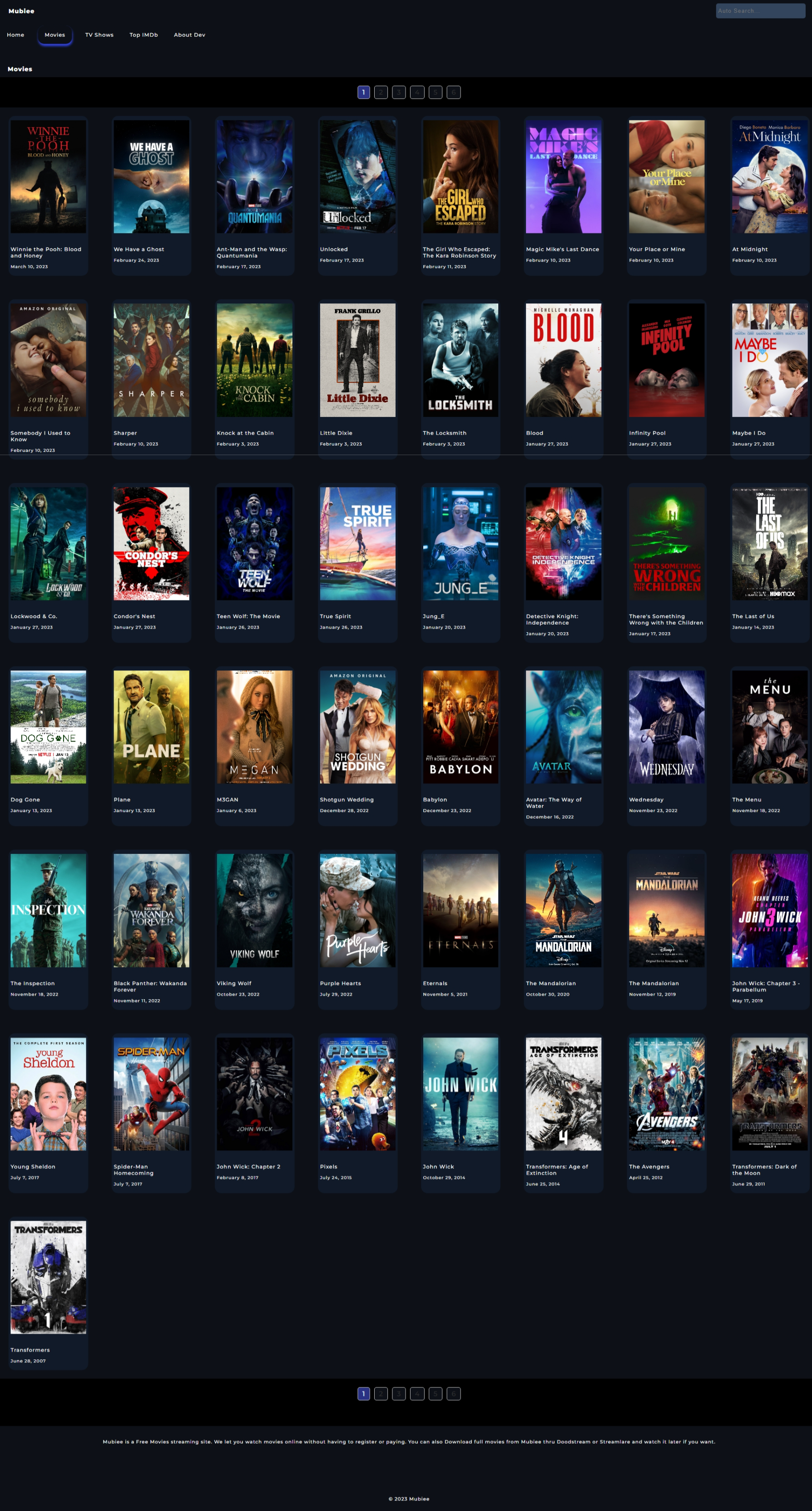
Task: Open the Sharper movie poster
Action: tap(151, 360)
